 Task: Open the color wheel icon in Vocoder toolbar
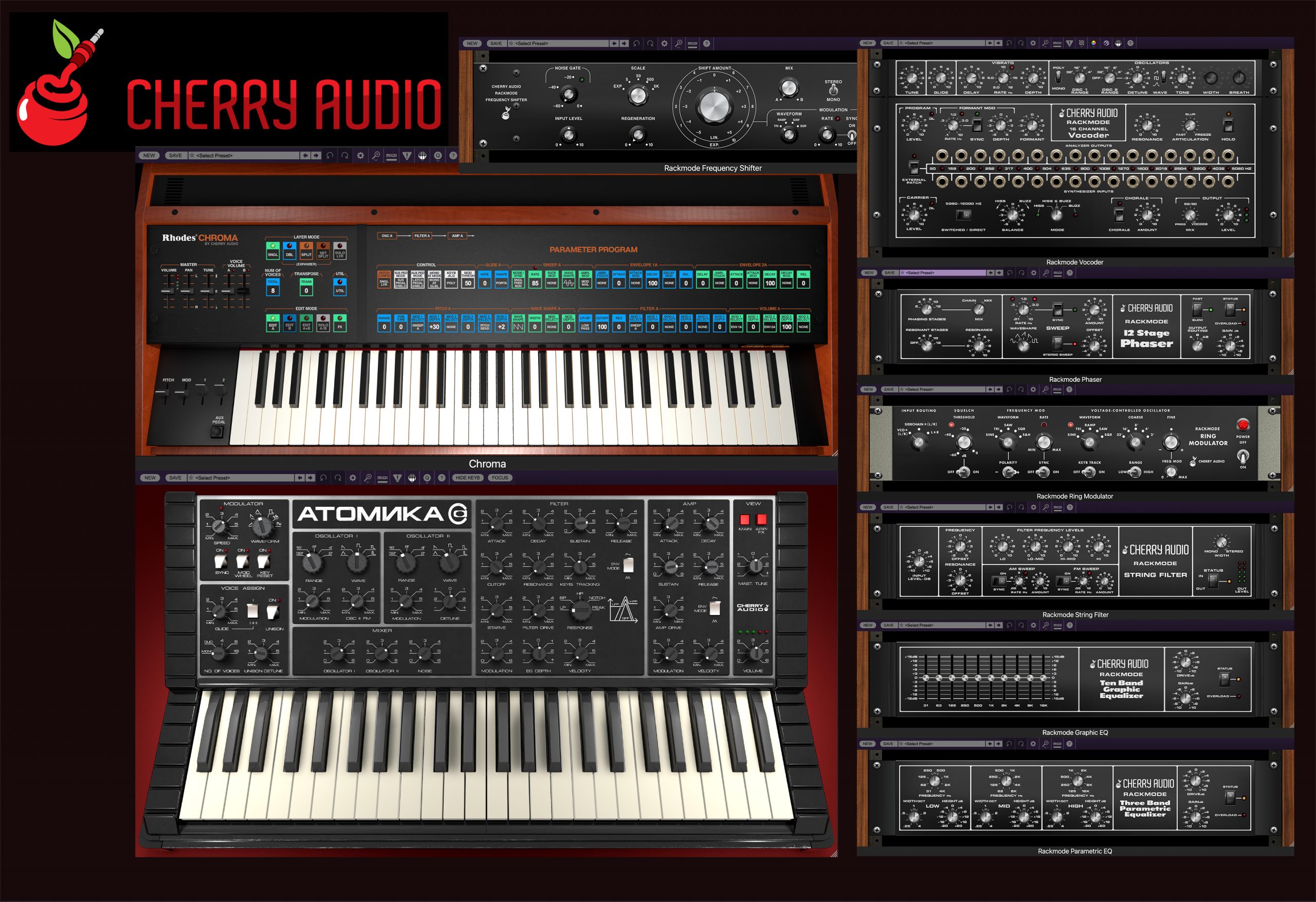[1093, 43]
